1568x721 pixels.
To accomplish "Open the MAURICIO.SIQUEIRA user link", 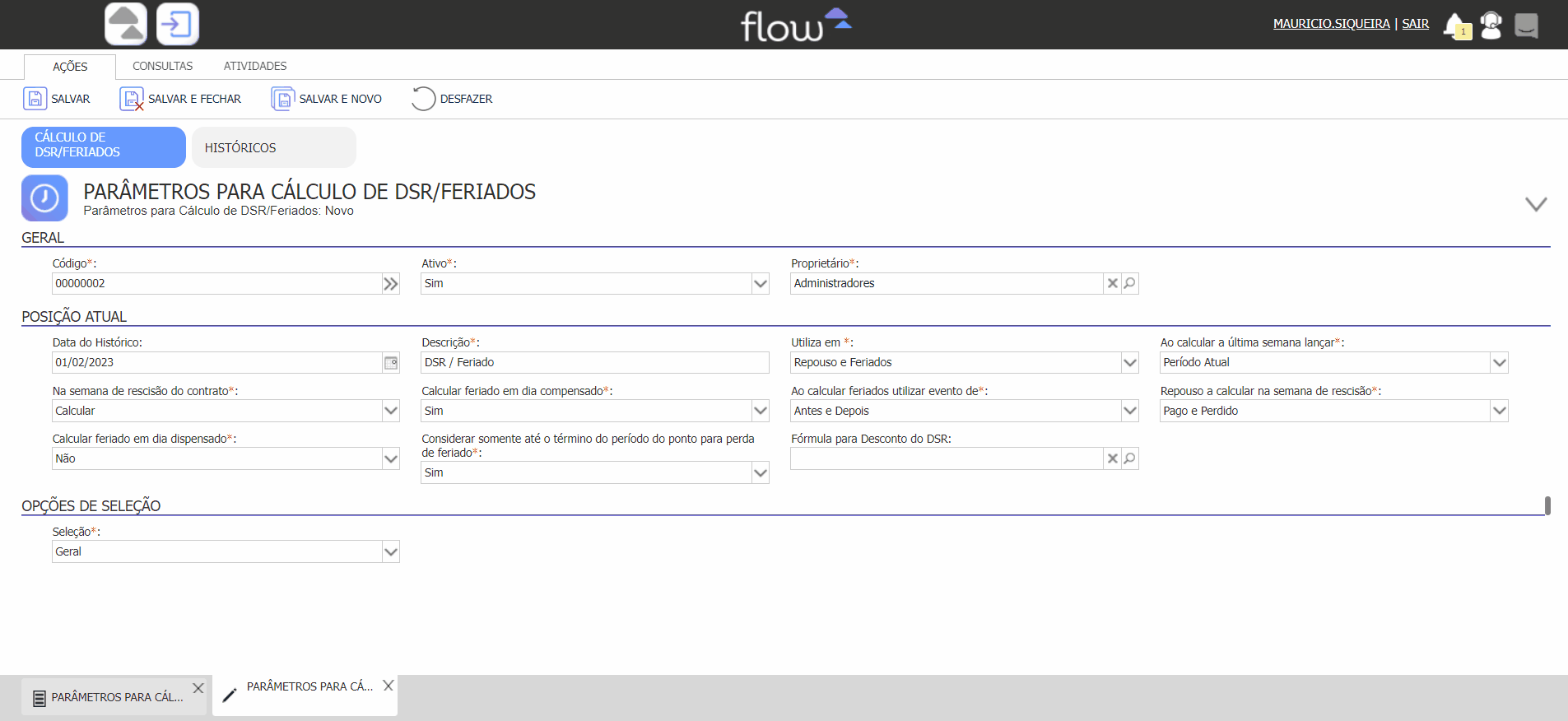I will coord(1331,24).
